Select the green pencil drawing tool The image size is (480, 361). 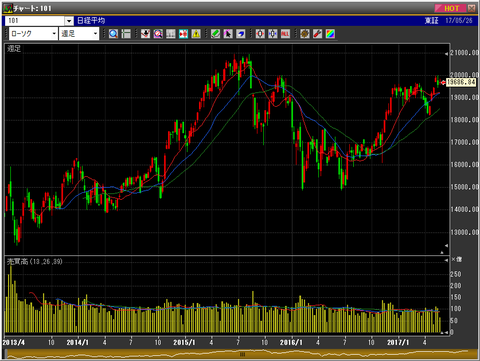(215, 34)
